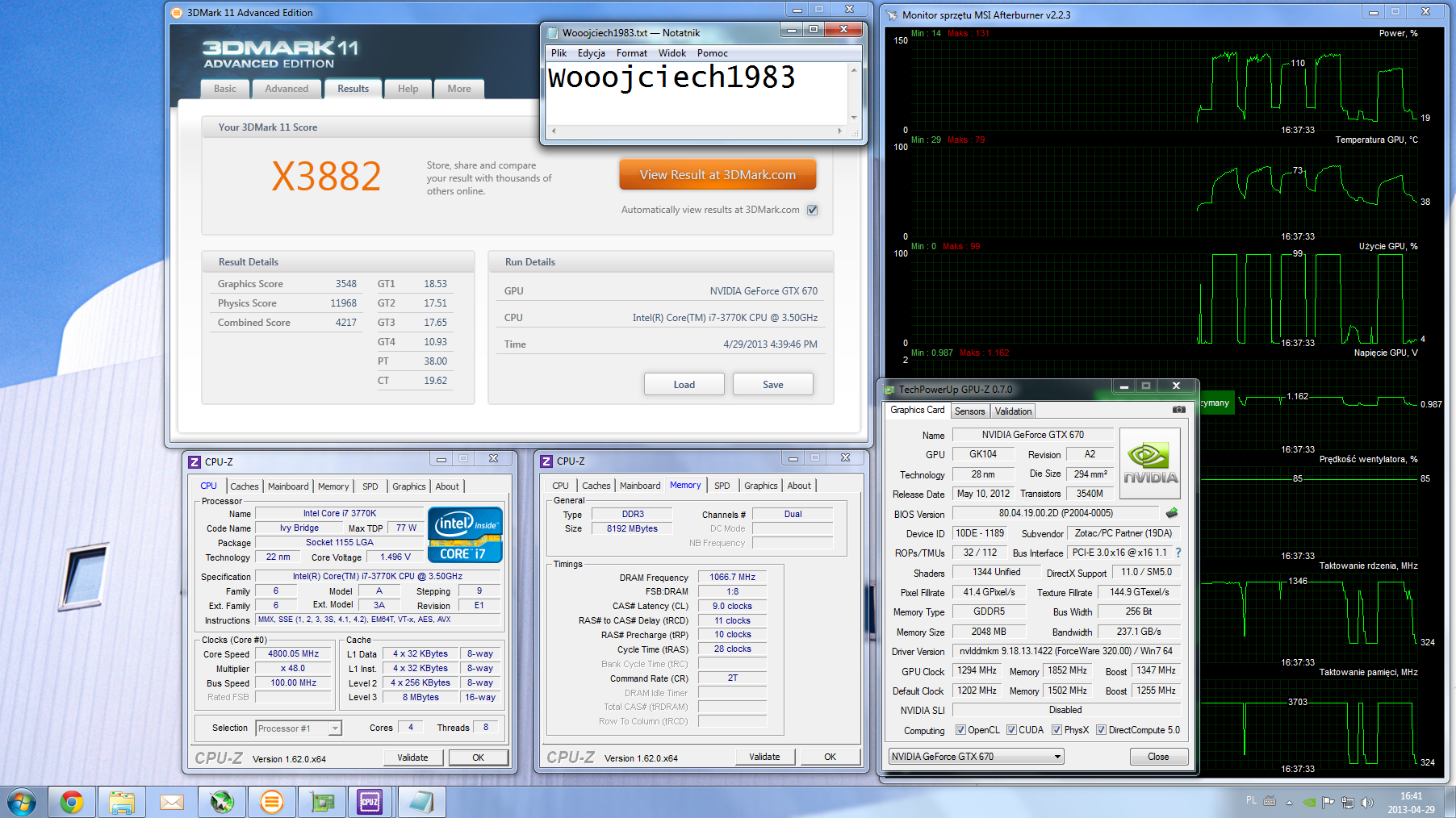The width and height of the screenshot is (1456, 818).
Task: Click the GPU Name field NVIDIA GeForce GTX 670
Action: click(x=1032, y=435)
